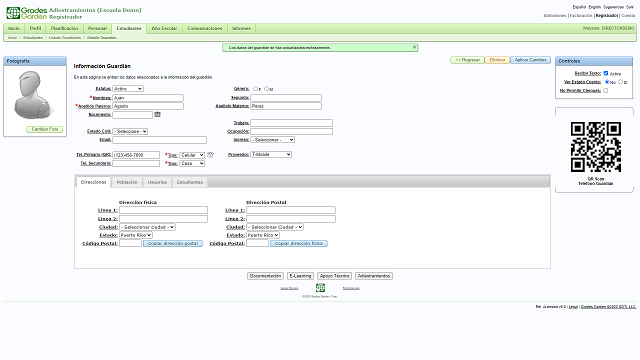
Task: Click the guardian photo placeholder
Action: pos(33,95)
